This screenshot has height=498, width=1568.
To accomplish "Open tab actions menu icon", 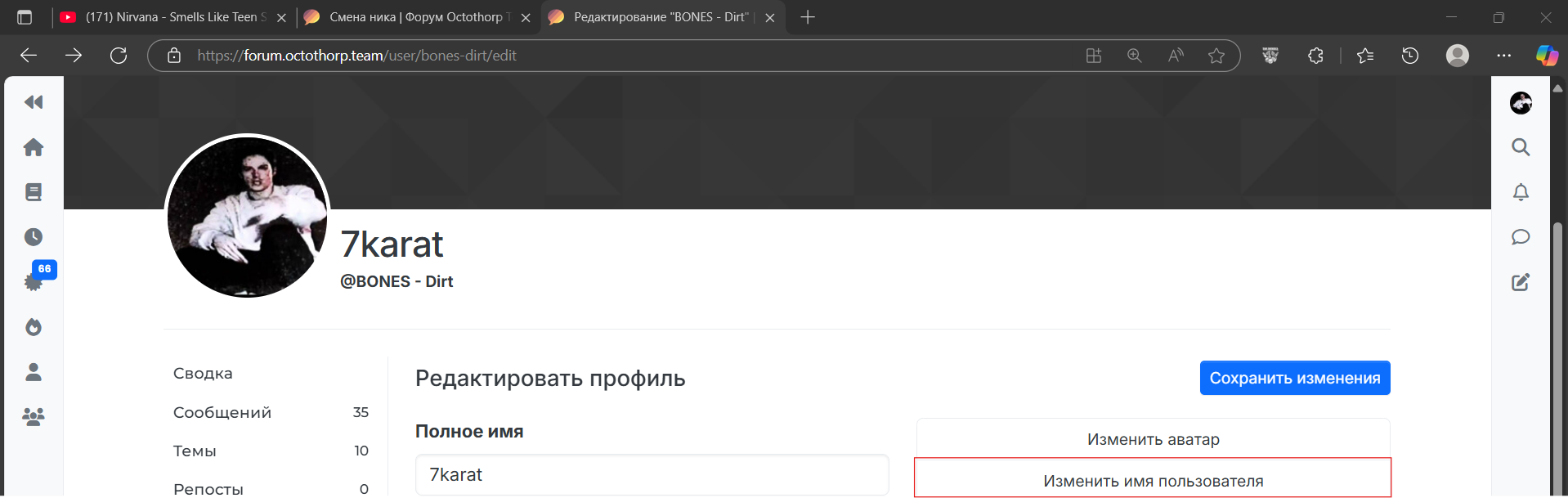I will point(25,17).
